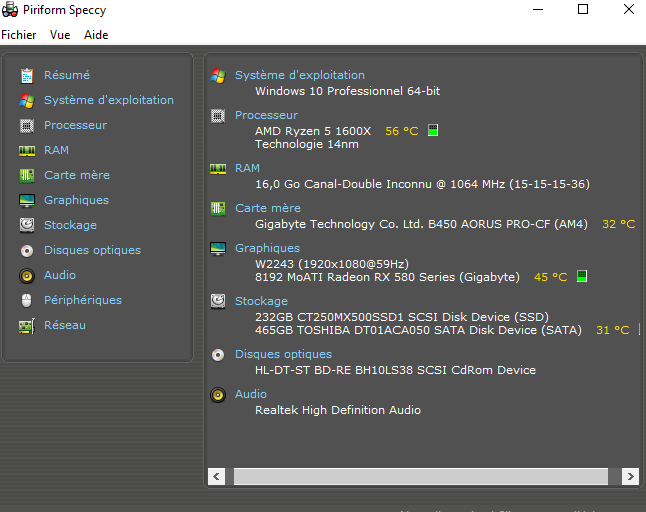Image resolution: width=646 pixels, height=512 pixels.
Task: Click the horizontal scrollbar left arrow
Action: (217, 476)
